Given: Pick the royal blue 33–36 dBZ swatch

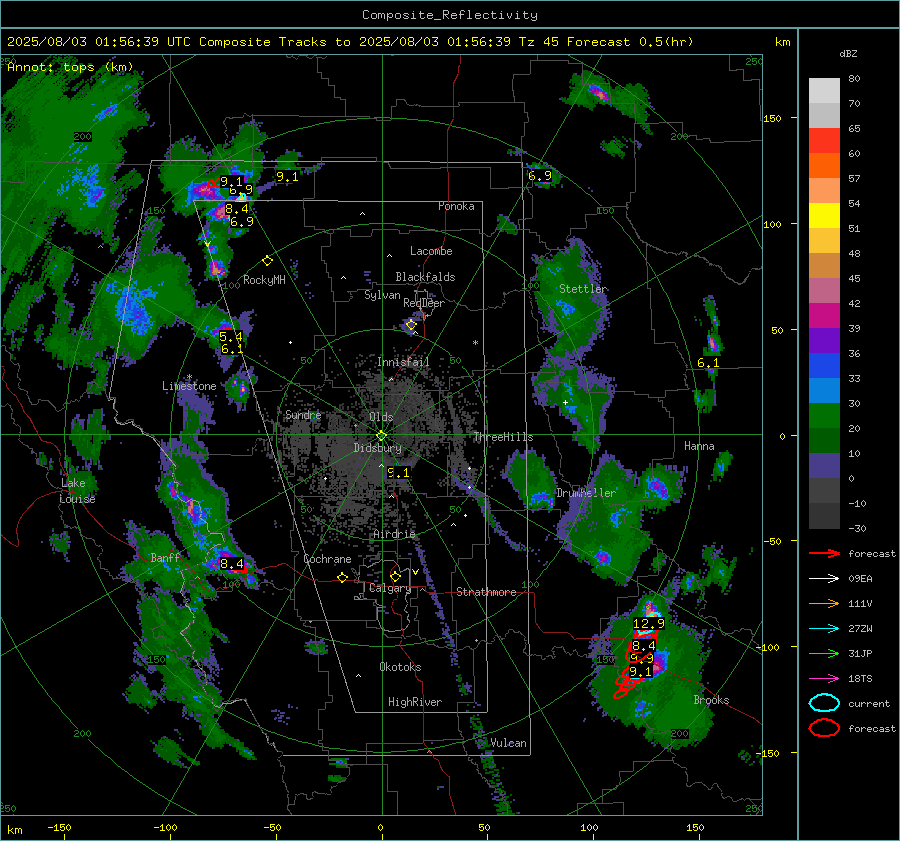Looking at the screenshot, I should 824,366.
